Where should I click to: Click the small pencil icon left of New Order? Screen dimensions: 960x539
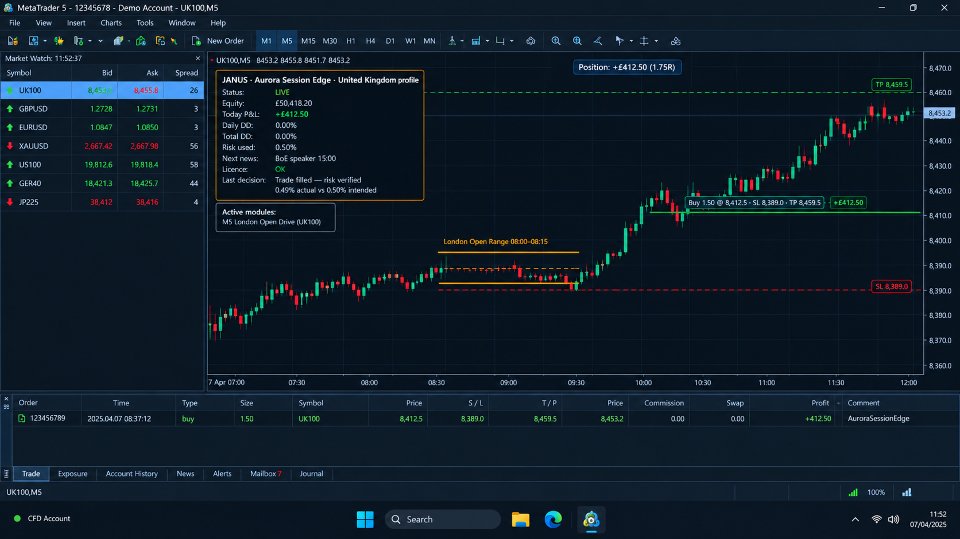174,41
